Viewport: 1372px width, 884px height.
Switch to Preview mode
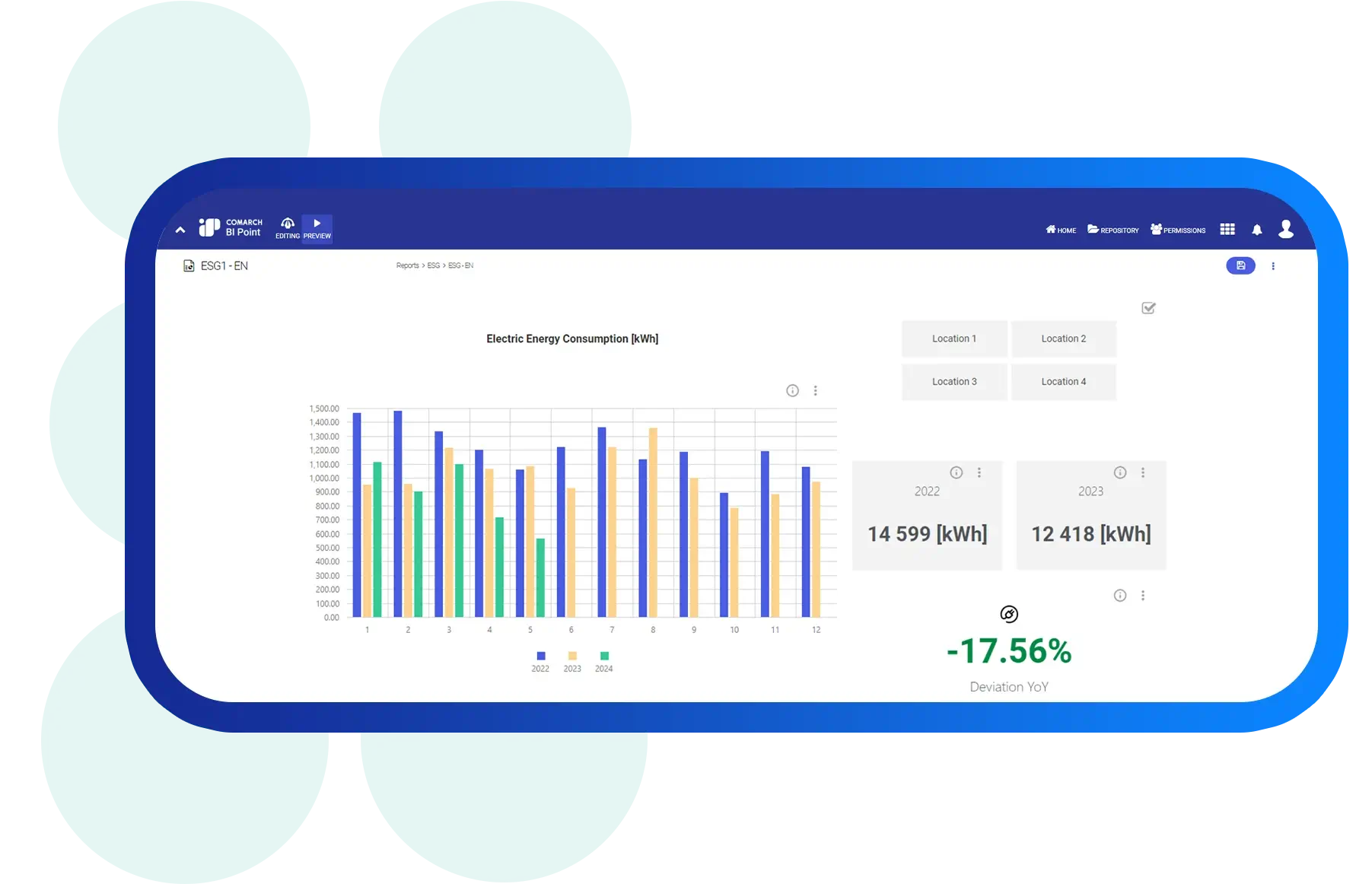[x=317, y=228]
